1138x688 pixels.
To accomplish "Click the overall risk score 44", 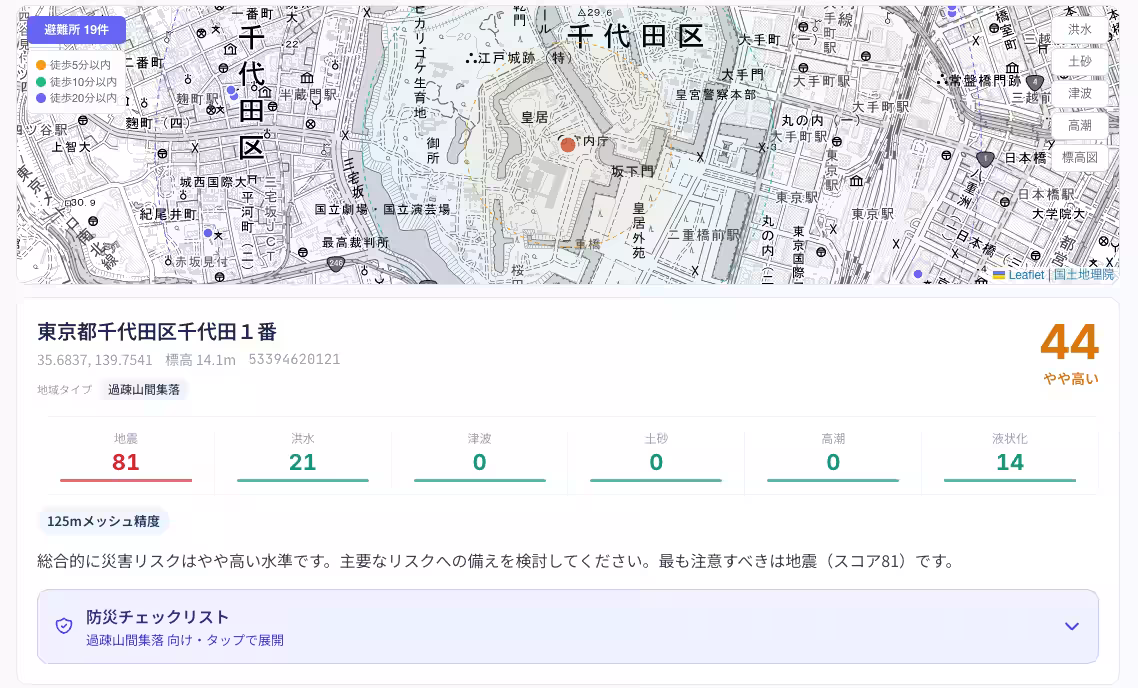I will (x=1070, y=343).
